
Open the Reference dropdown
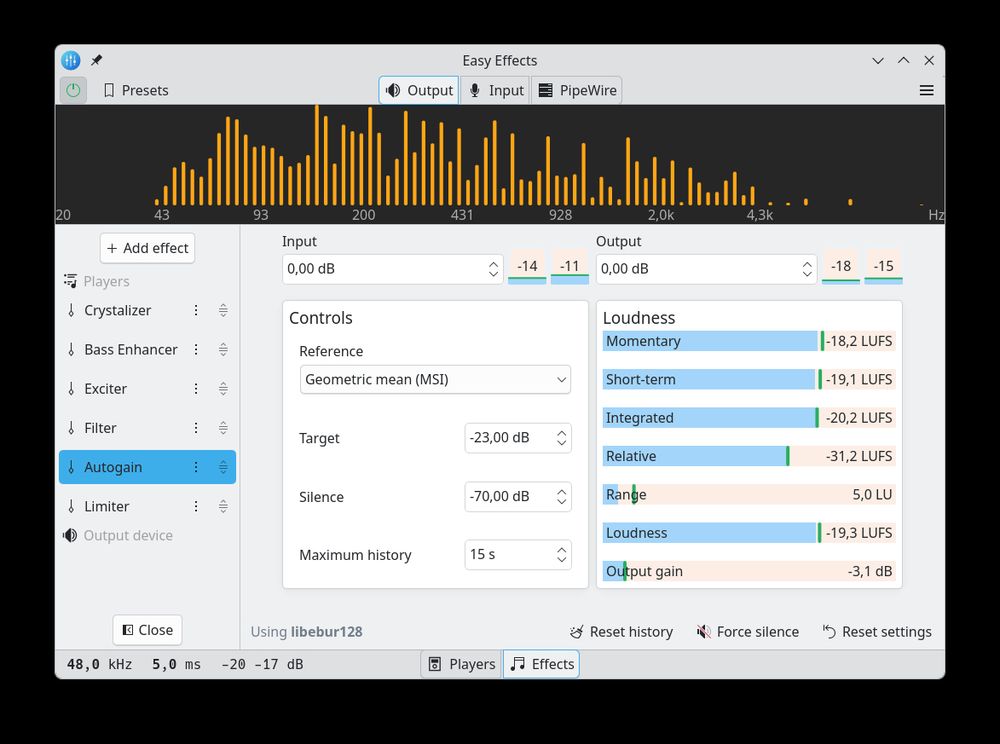(x=435, y=379)
